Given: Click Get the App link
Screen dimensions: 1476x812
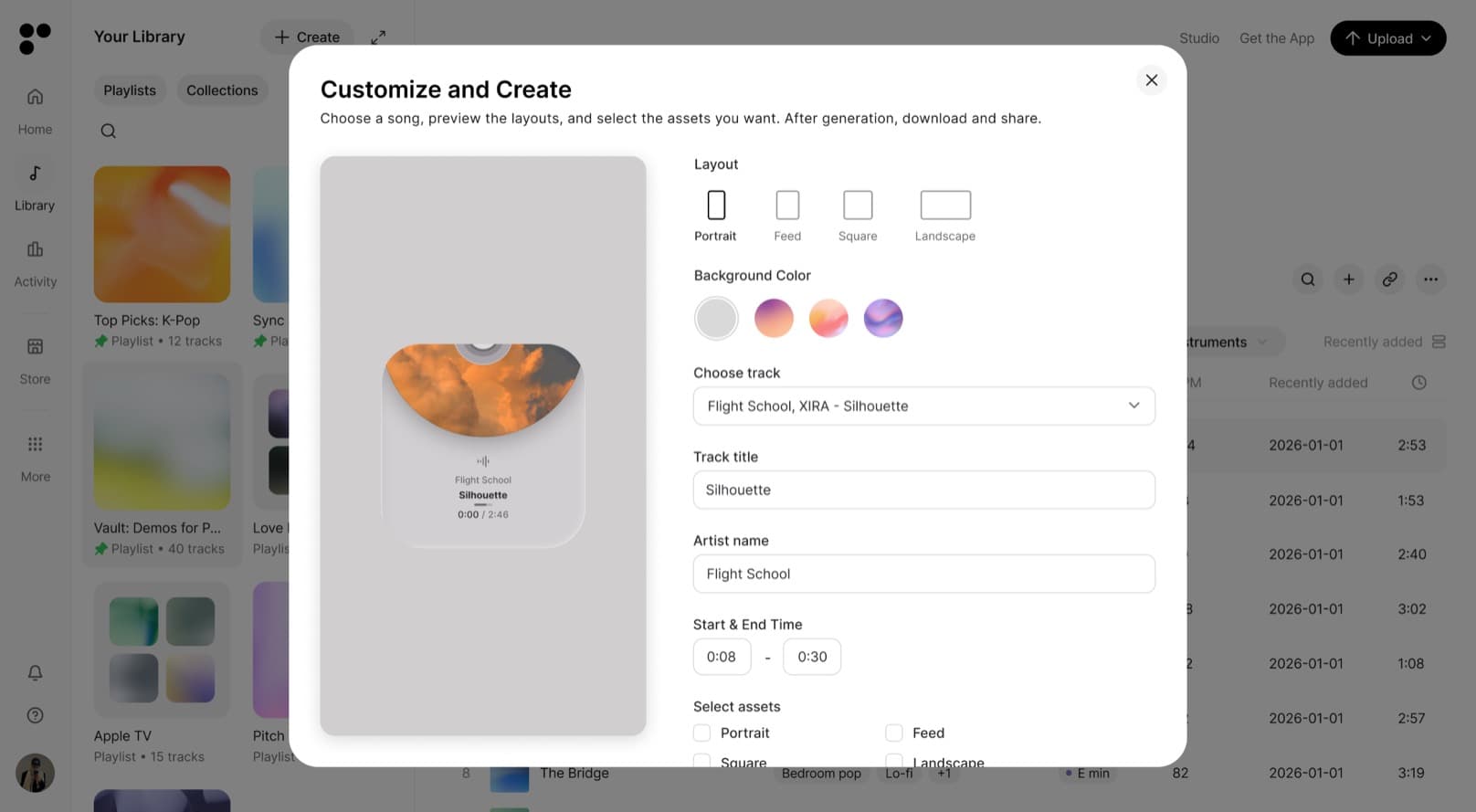Looking at the screenshot, I should click(x=1277, y=38).
